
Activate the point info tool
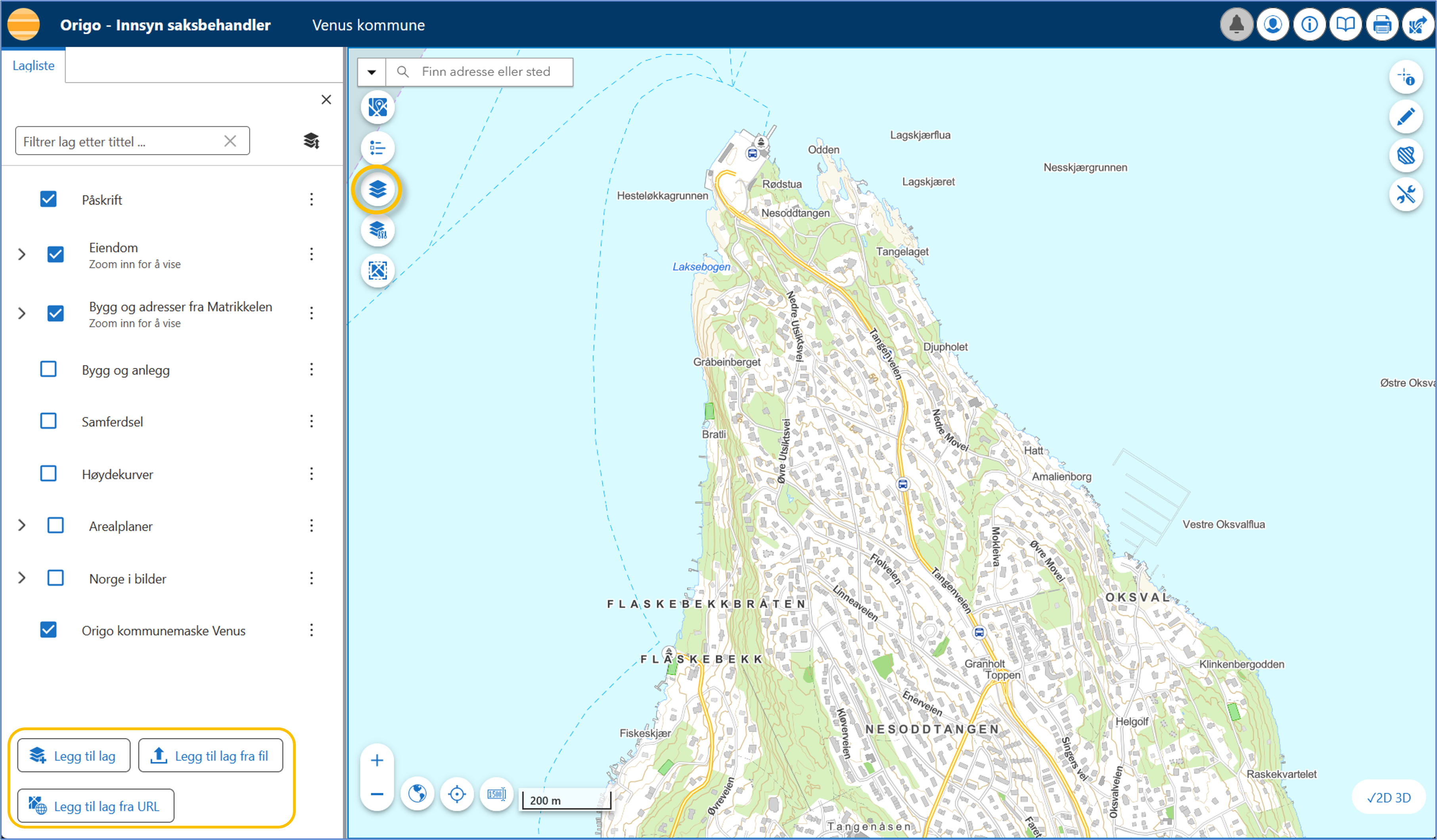(1406, 78)
